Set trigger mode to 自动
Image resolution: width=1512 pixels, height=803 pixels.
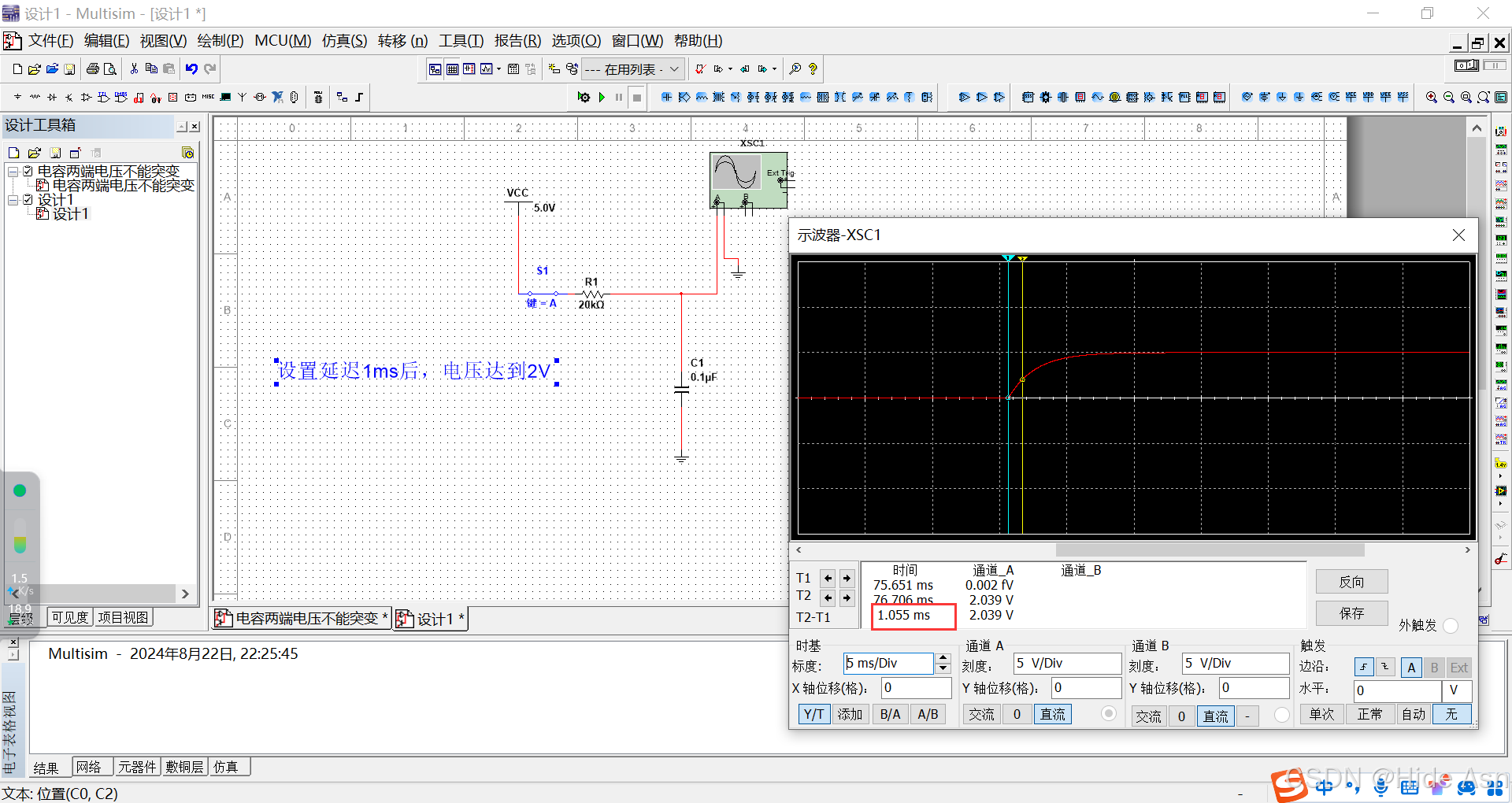(1414, 715)
